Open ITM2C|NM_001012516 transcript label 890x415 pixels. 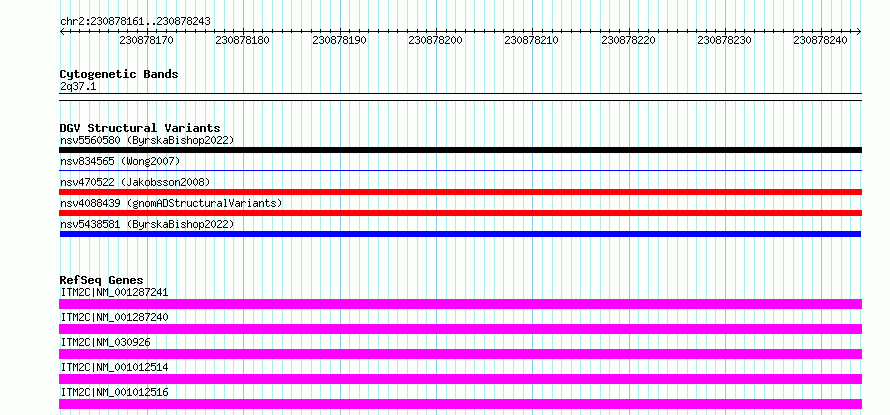[x=114, y=392]
